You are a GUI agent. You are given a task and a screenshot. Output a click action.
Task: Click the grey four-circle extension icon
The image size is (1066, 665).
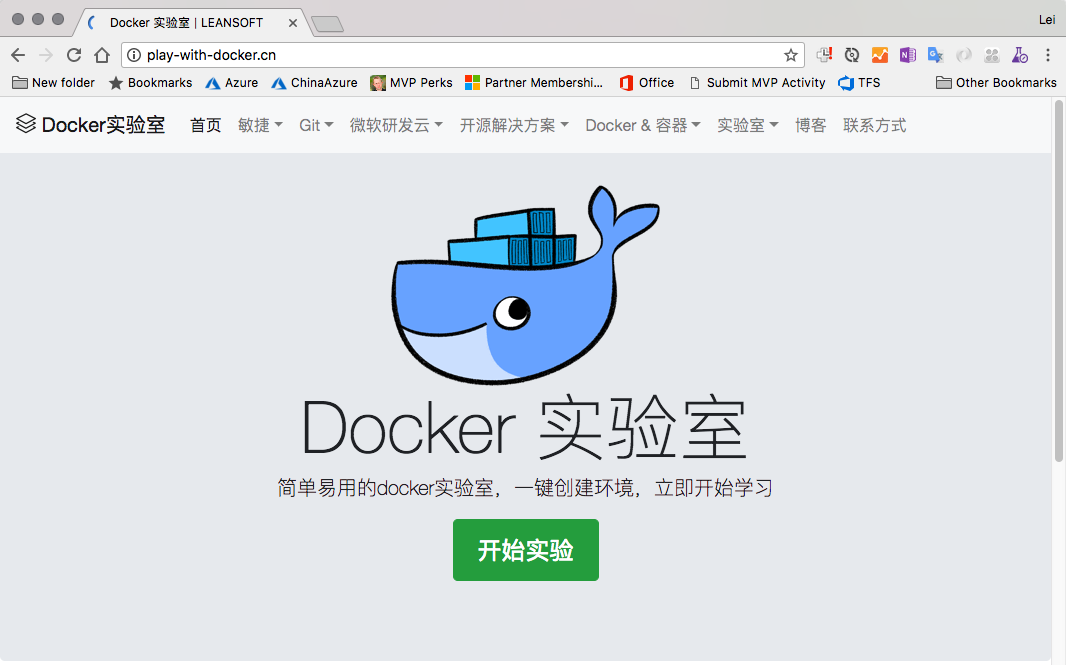992,55
